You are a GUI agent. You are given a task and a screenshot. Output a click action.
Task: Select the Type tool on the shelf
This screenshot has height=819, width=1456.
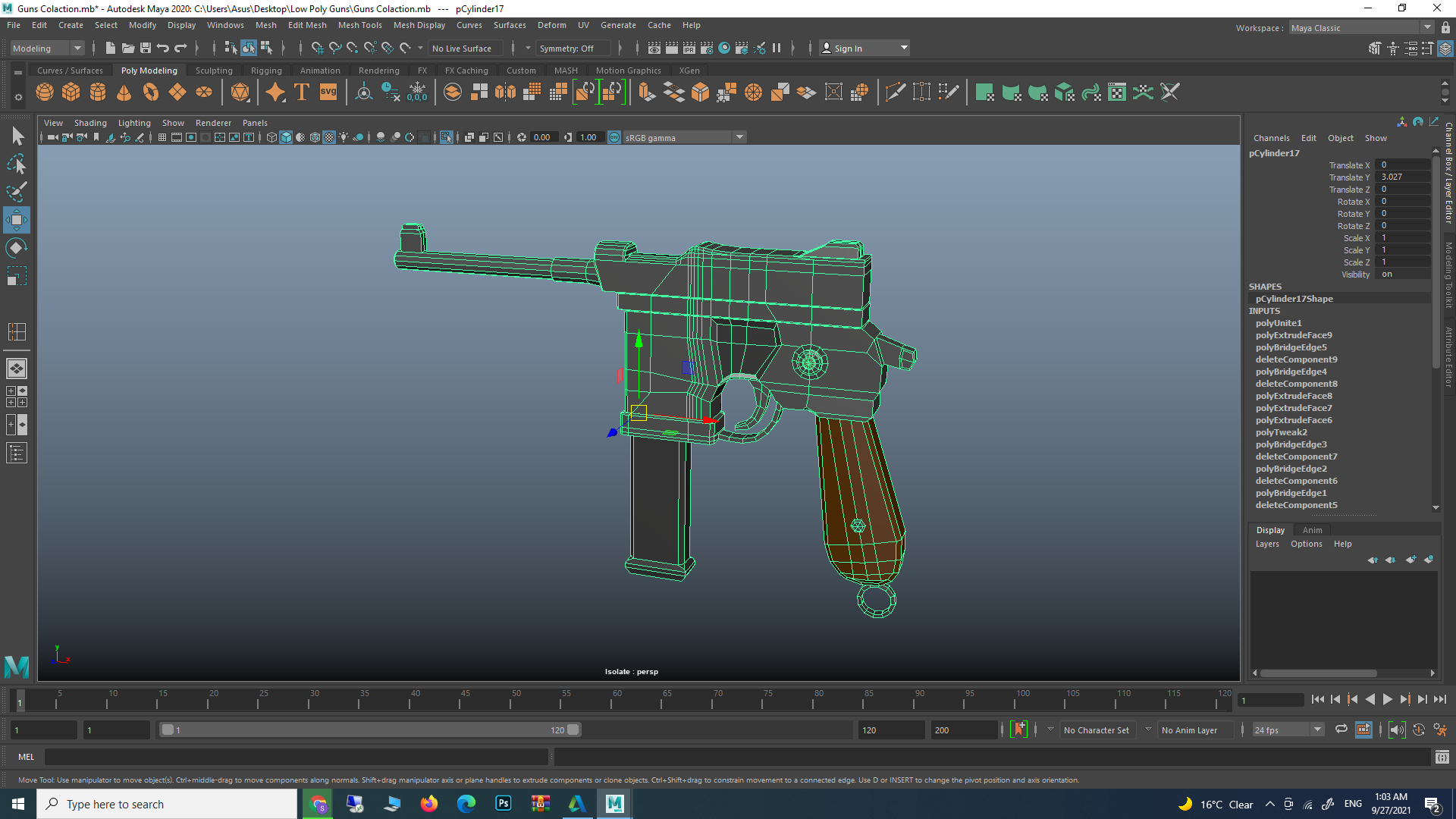pyautogui.click(x=301, y=92)
